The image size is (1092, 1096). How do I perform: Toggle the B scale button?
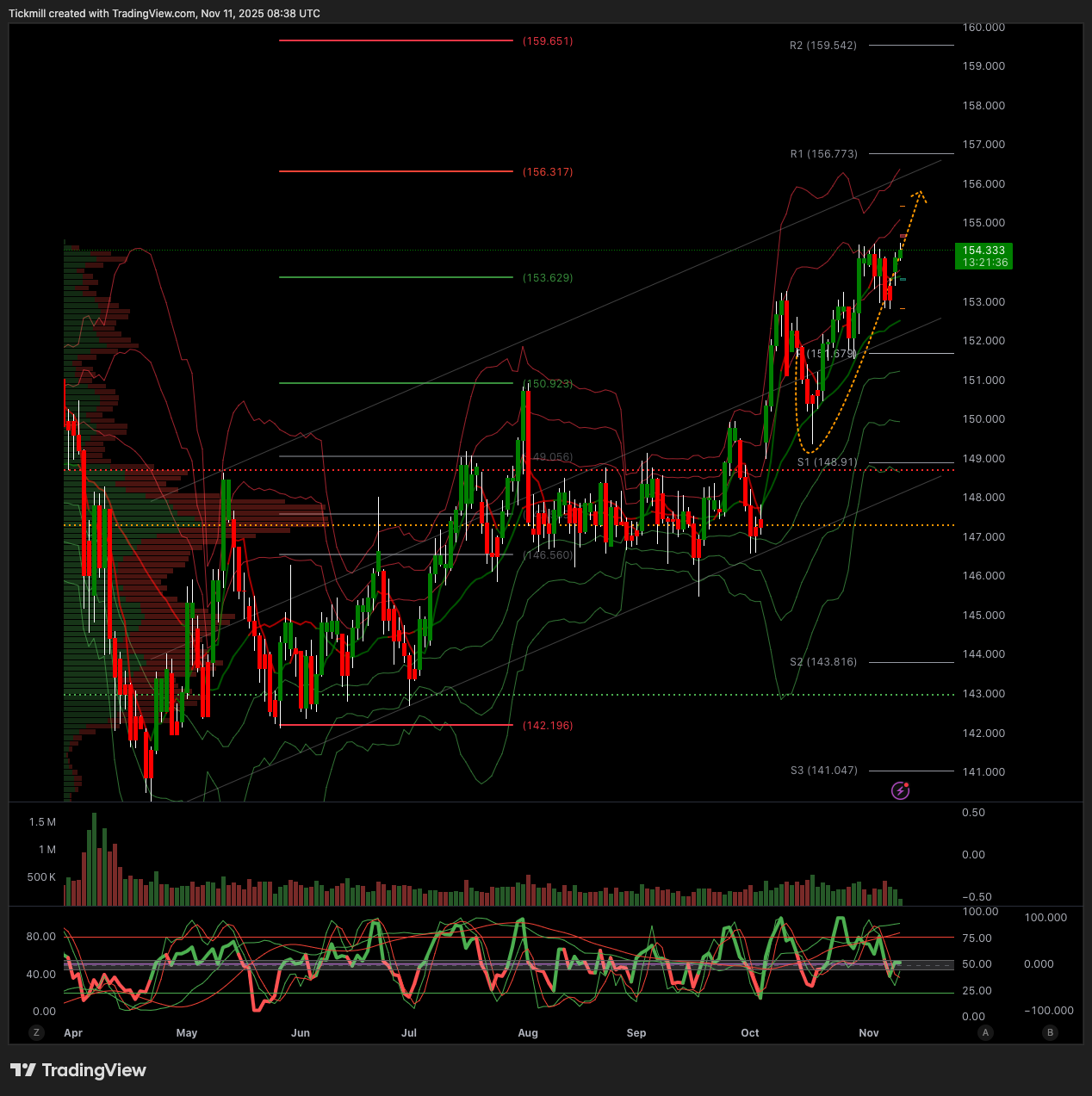[x=1050, y=1032]
